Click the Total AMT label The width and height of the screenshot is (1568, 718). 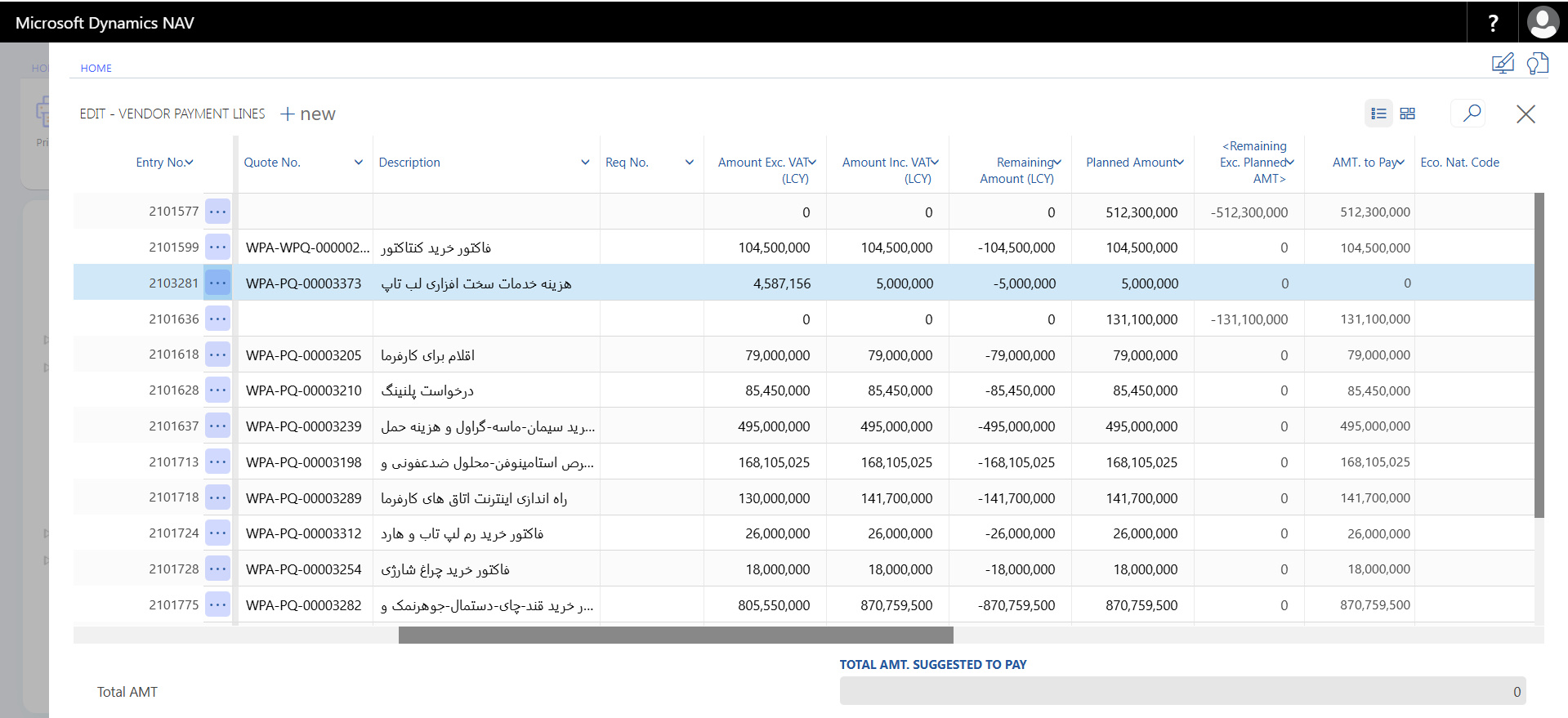click(x=127, y=692)
